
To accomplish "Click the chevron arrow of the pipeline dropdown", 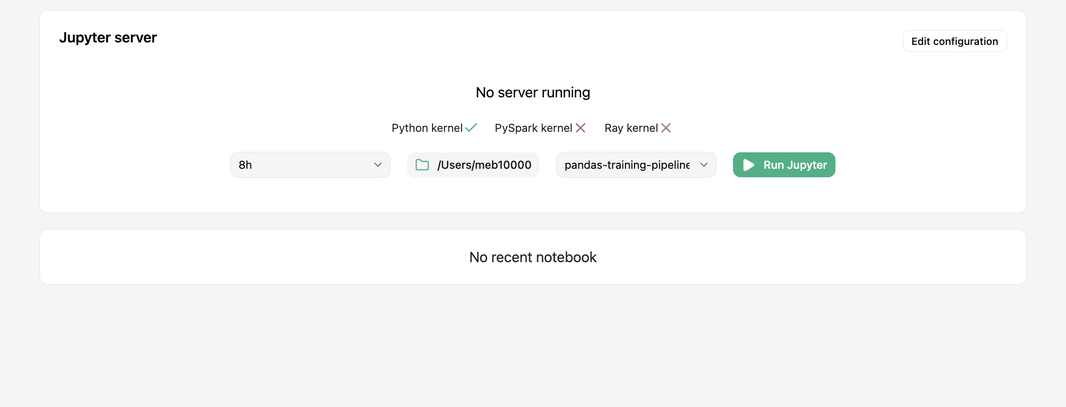I will [704, 164].
